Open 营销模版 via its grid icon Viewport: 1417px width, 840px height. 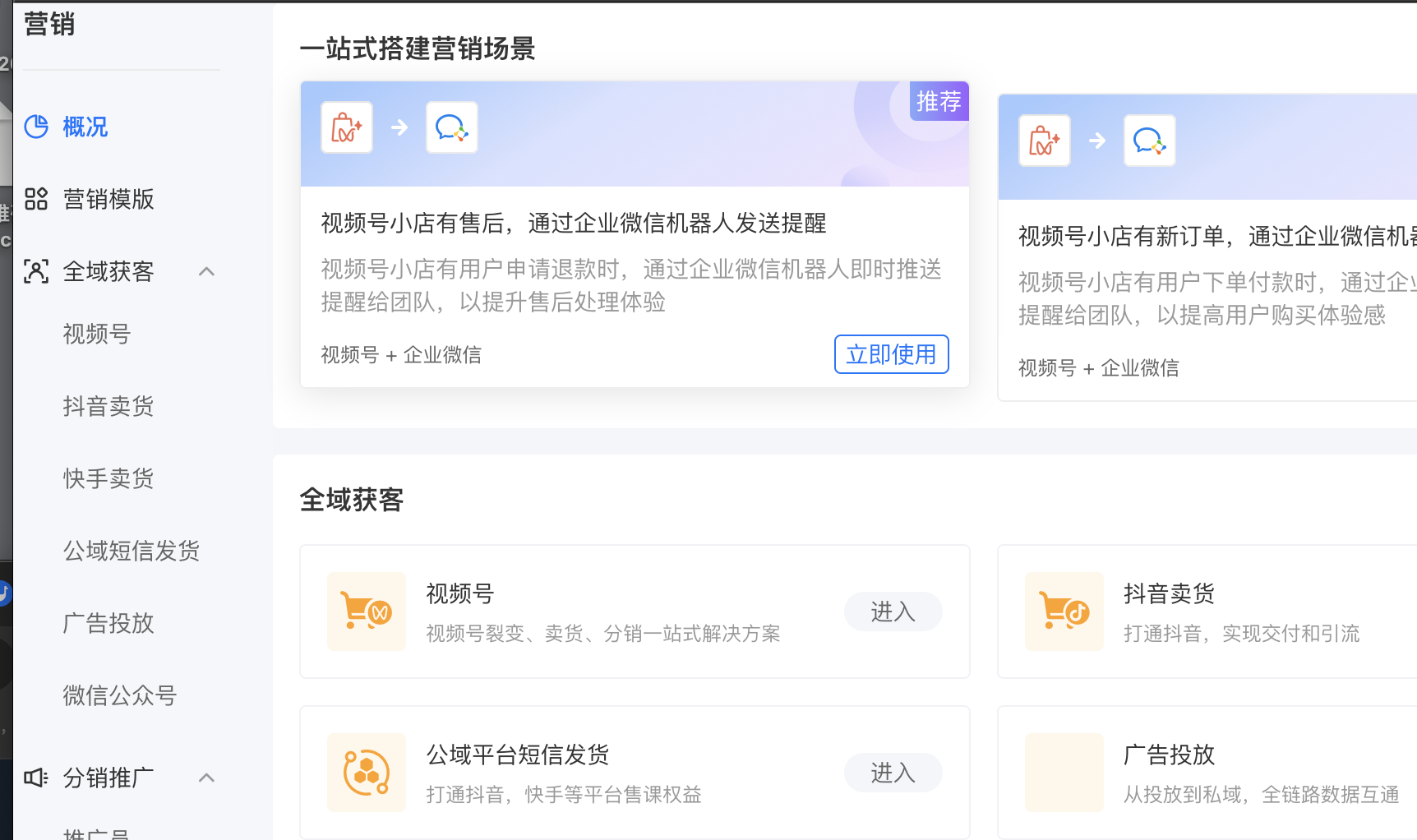36,199
